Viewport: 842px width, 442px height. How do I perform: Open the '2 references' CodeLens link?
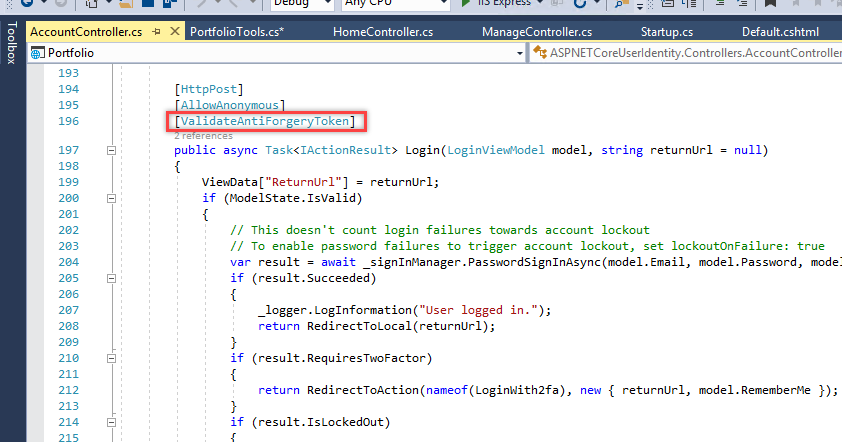click(x=204, y=136)
